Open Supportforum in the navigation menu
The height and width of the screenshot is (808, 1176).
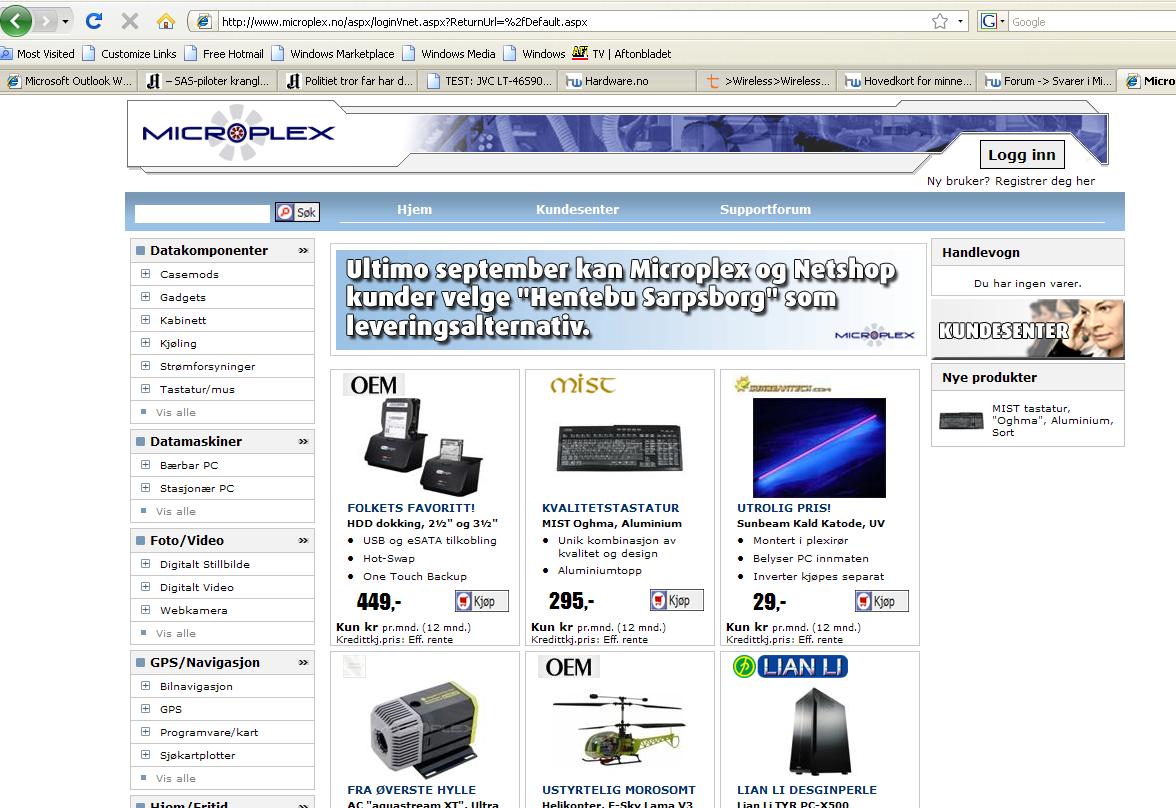tap(765, 209)
